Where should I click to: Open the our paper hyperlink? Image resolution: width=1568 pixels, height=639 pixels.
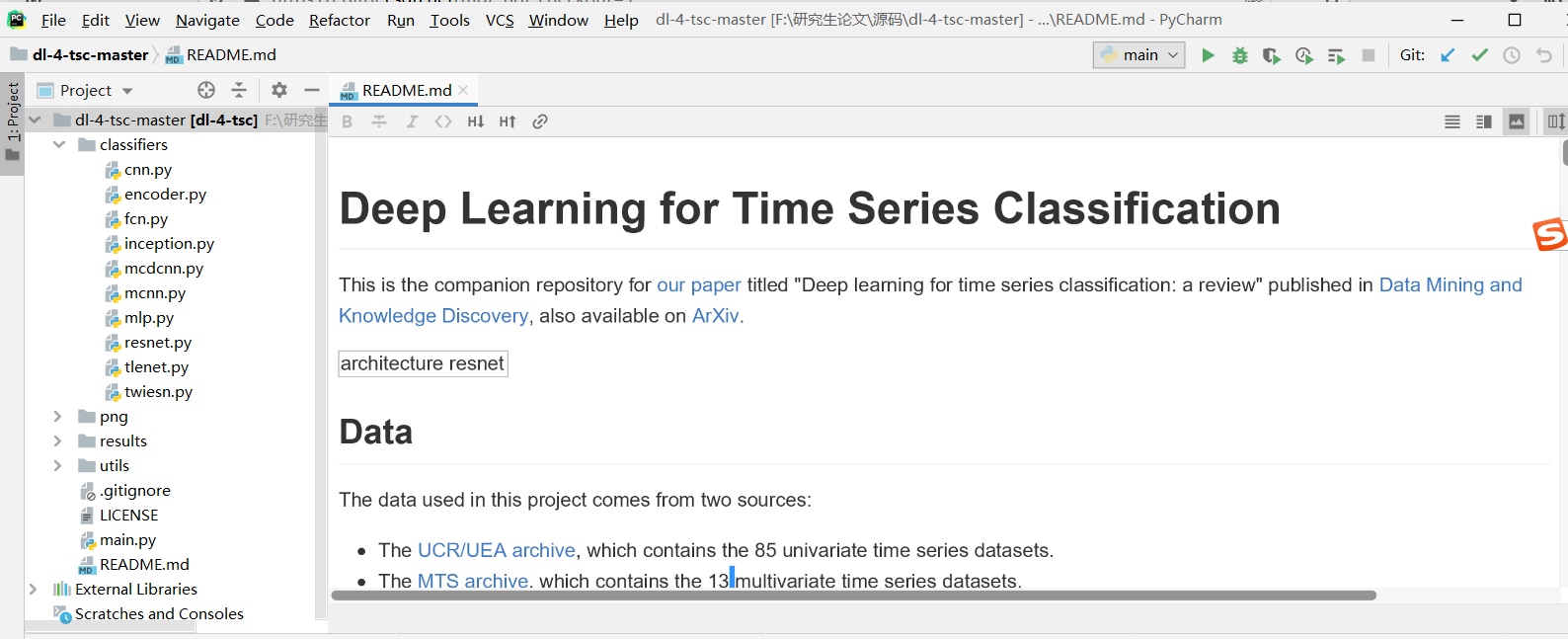699,284
